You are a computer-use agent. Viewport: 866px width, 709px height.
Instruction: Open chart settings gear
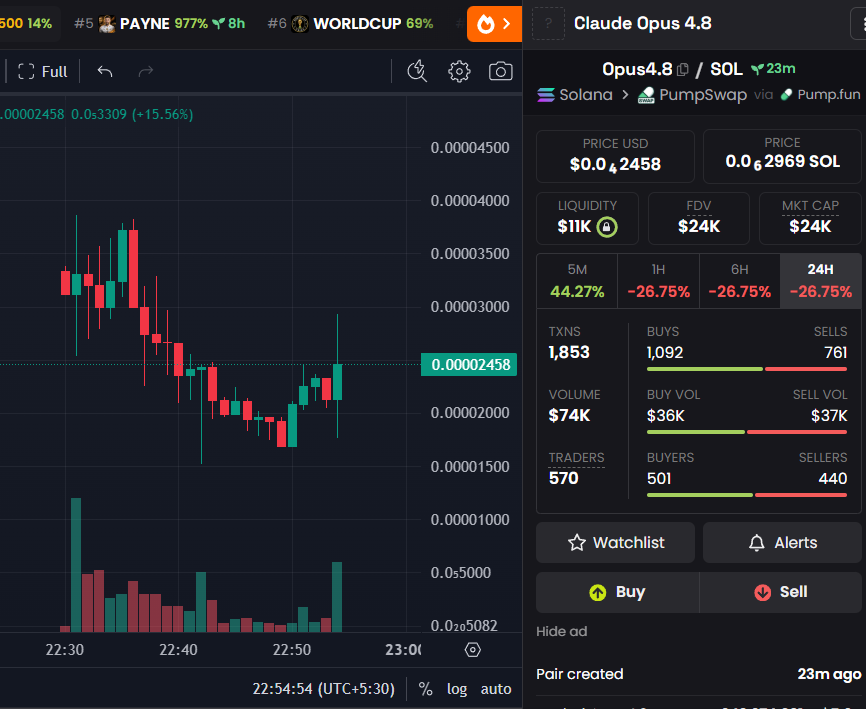[459, 71]
